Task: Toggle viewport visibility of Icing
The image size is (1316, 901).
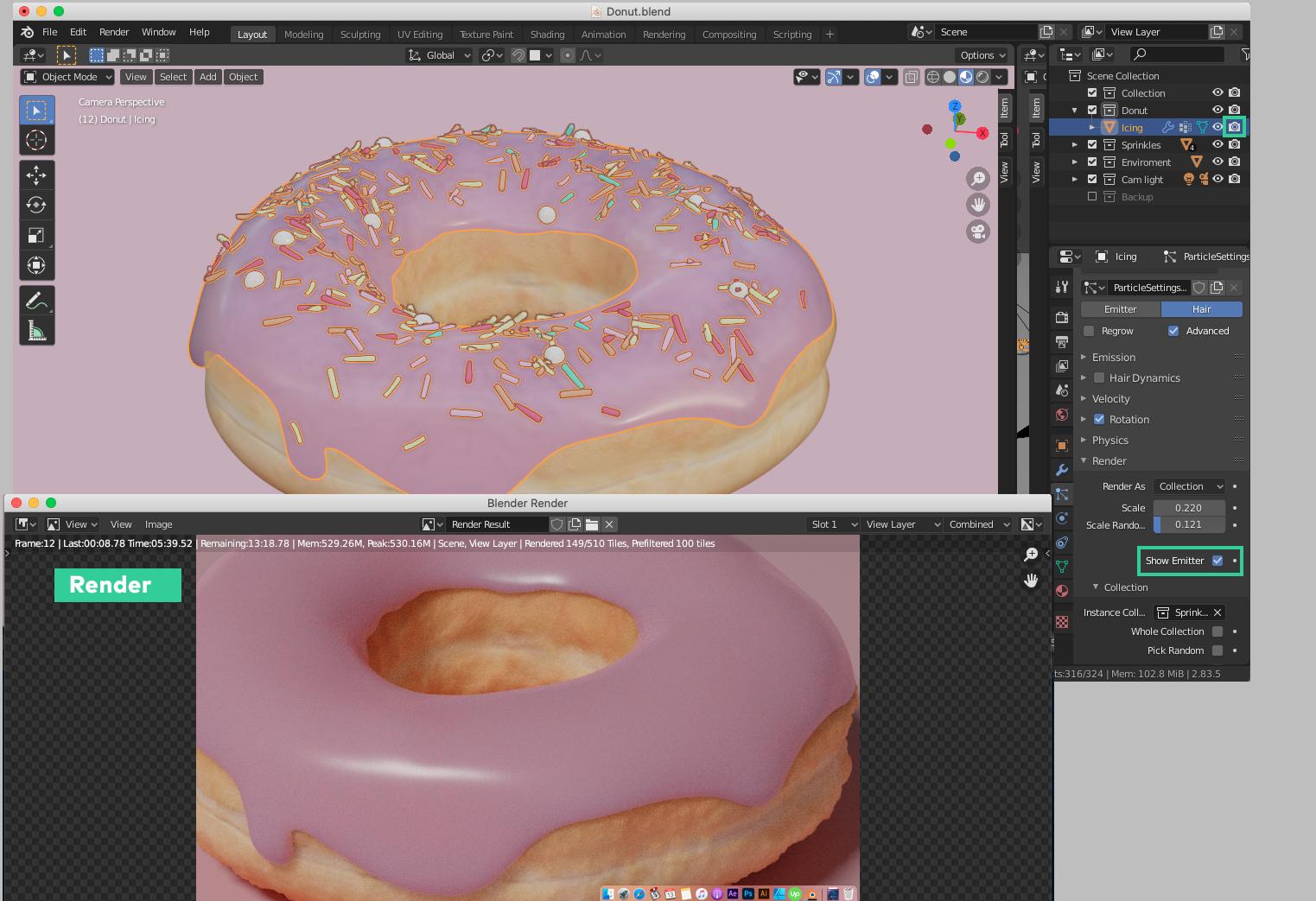Action: pos(1217,127)
